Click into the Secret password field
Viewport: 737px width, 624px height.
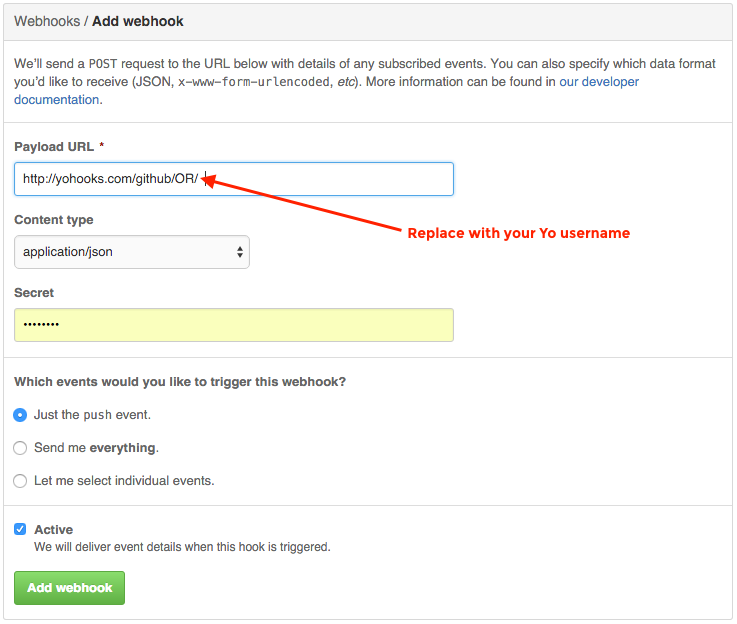pyautogui.click(x=233, y=325)
